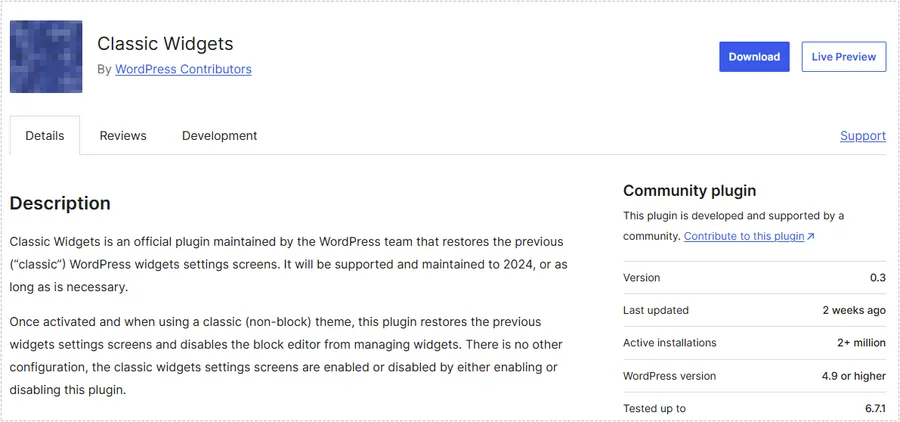Click the Classic Widgets plugin icon
The image size is (900, 422).
click(x=46, y=57)
